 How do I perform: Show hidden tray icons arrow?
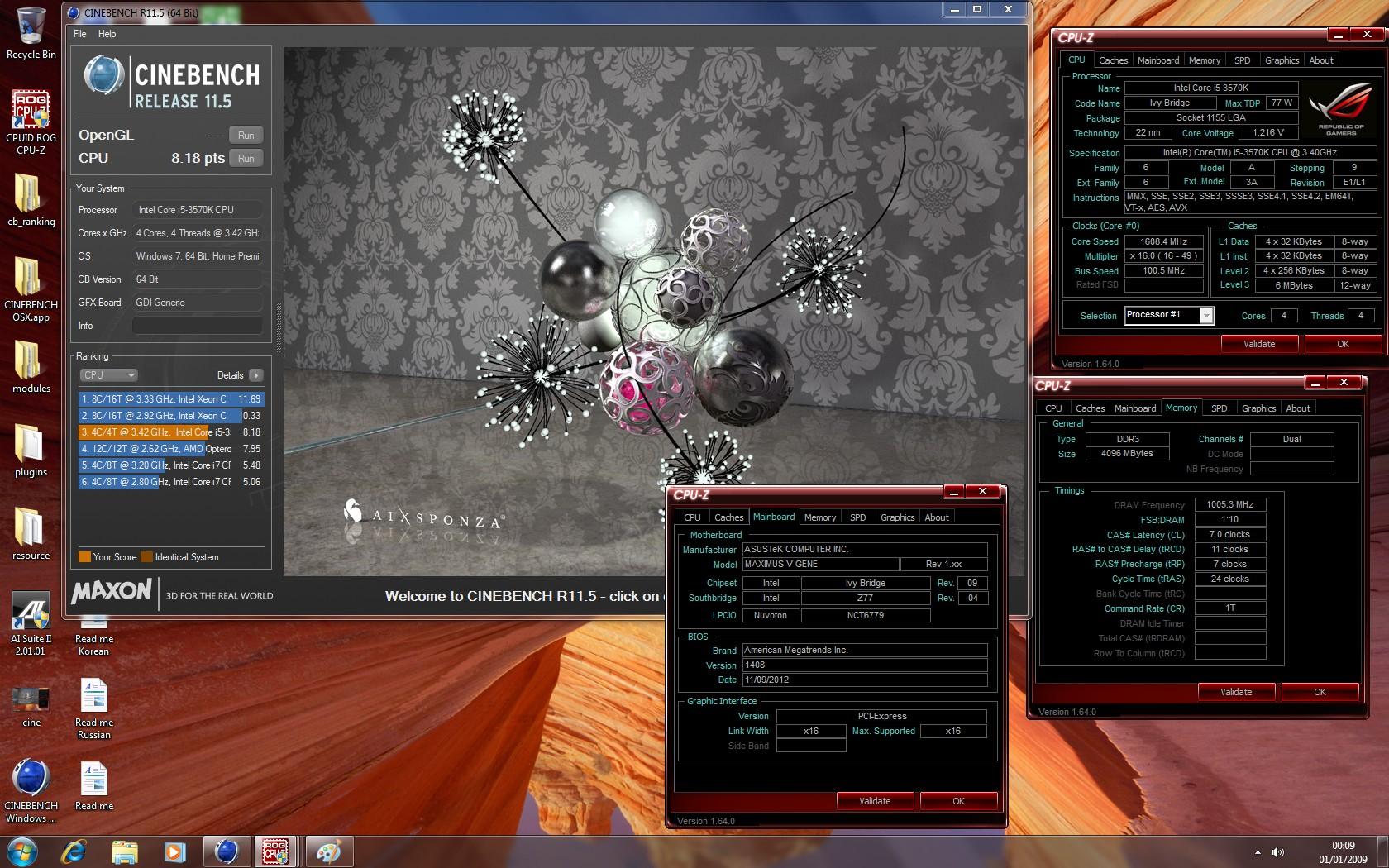click(1258, 852)
